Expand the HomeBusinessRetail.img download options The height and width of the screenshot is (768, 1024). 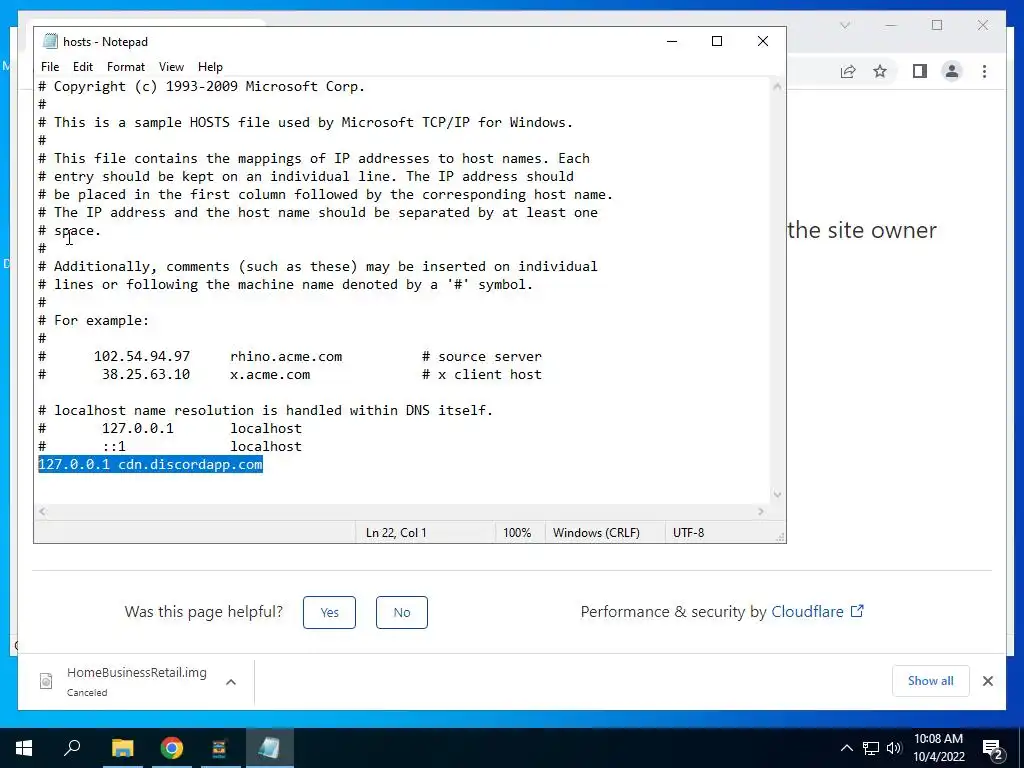(231, 682)
